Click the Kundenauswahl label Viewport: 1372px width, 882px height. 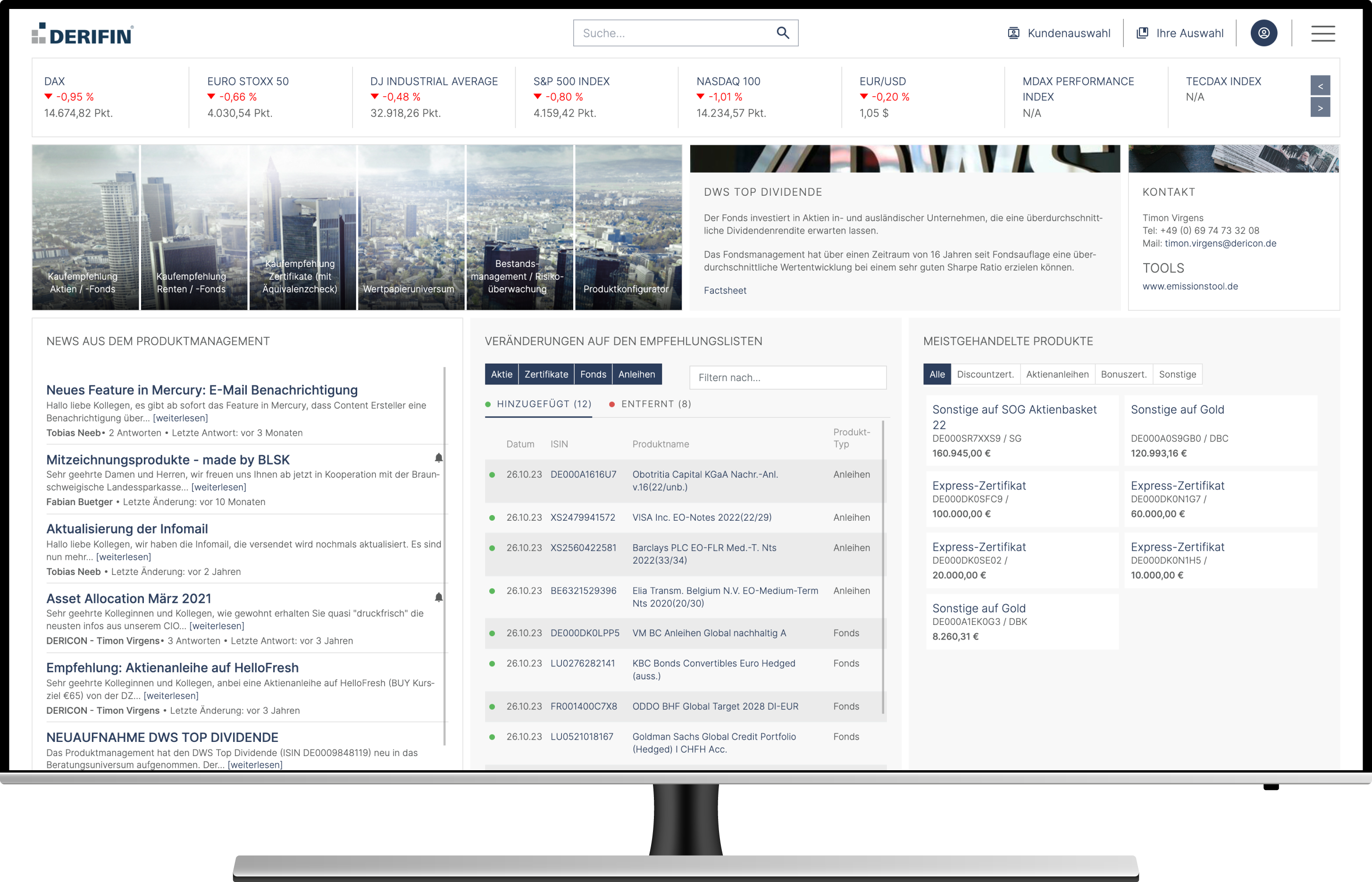pyautogui.click(x=1068, y=33)
